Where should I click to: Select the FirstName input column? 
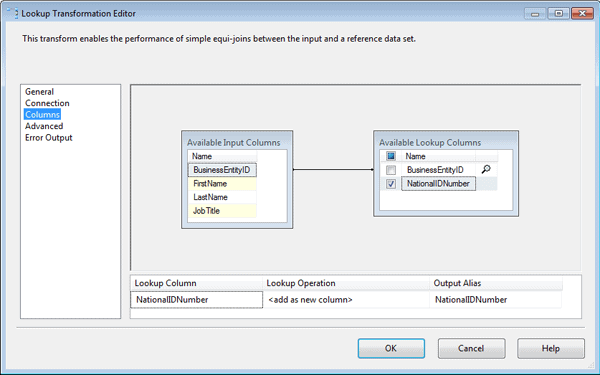(222, 184)
